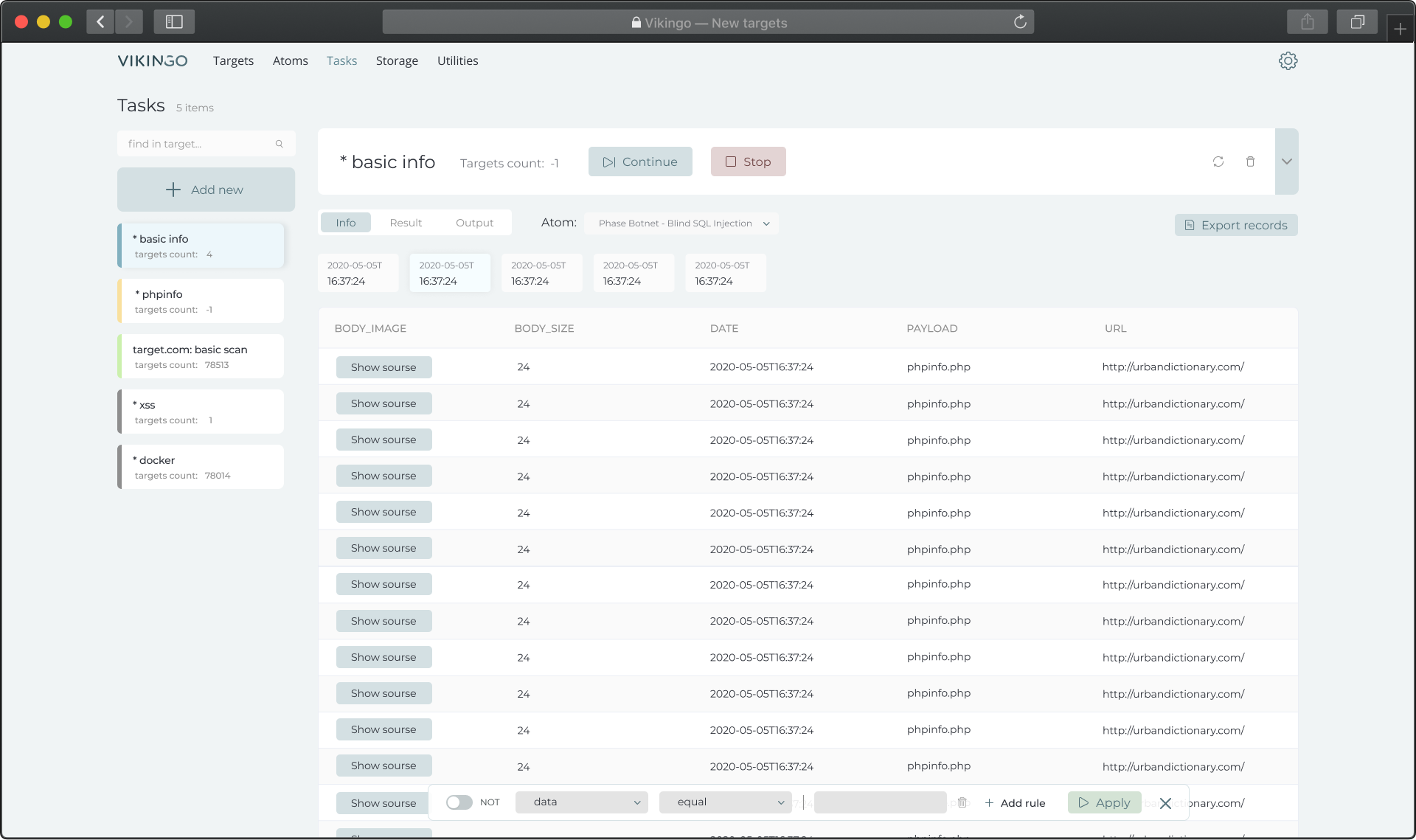Click the refresh task icon
This screenshot has height=840, width=1416.
pyautogui.click(x=1218, y=162)
